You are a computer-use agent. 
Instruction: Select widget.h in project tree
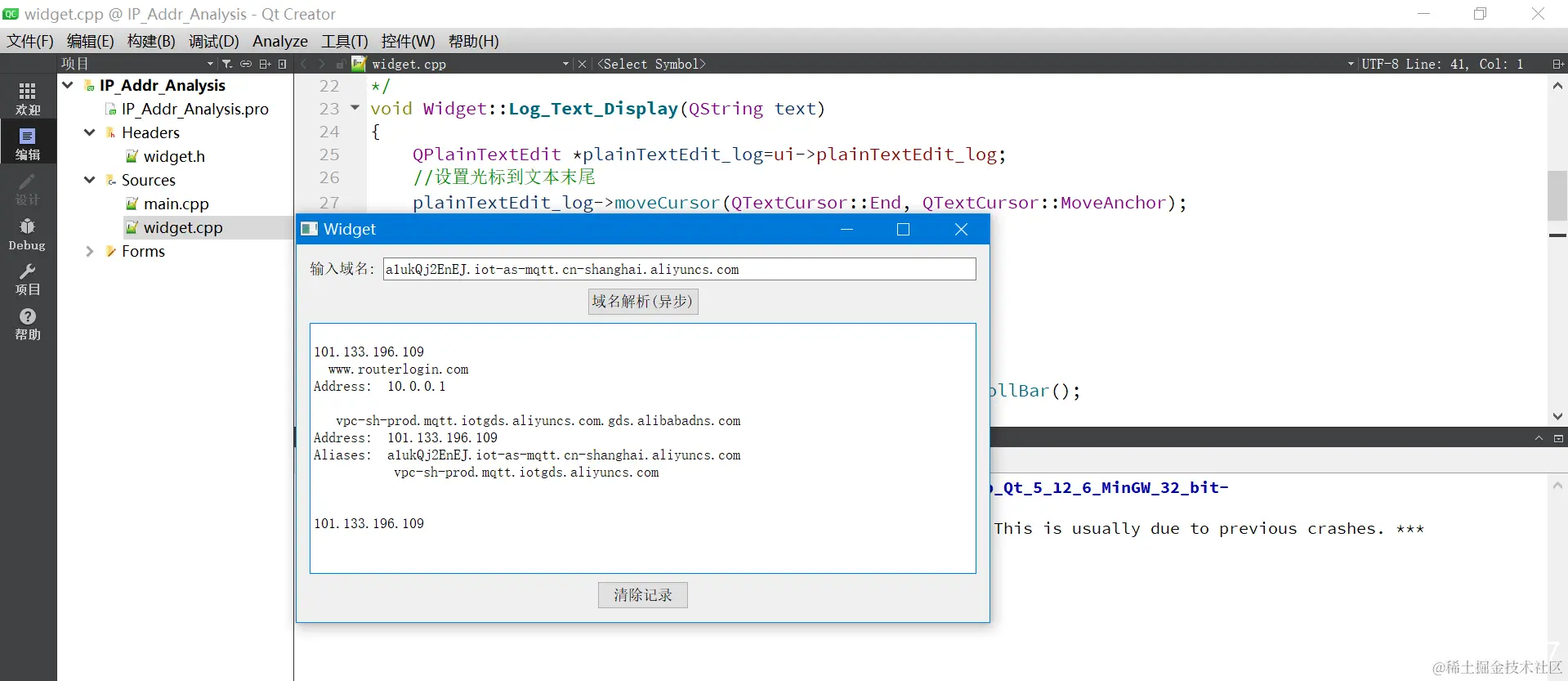(174, 156)
